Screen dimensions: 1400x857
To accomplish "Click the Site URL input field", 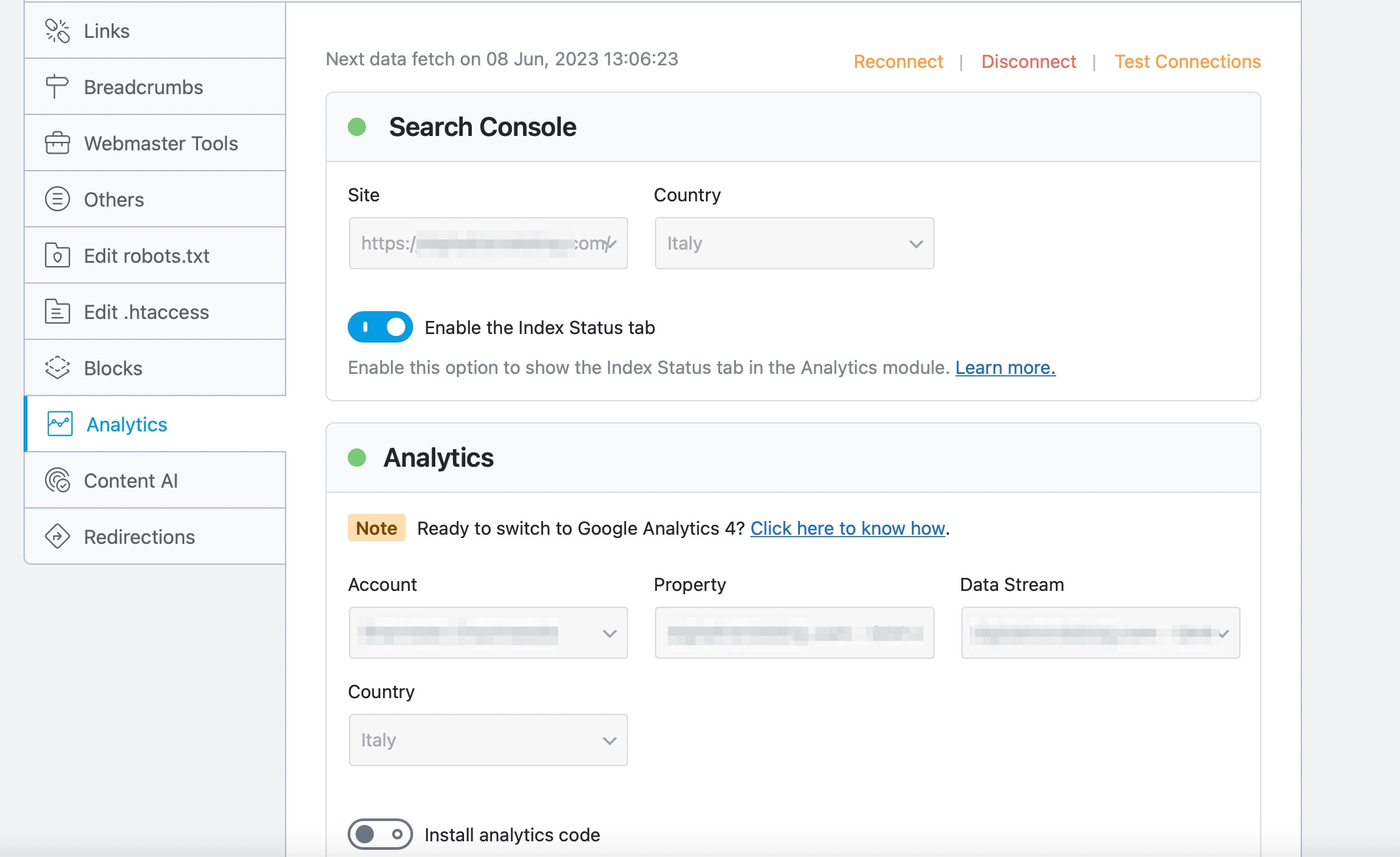I will tap(488, 243).
